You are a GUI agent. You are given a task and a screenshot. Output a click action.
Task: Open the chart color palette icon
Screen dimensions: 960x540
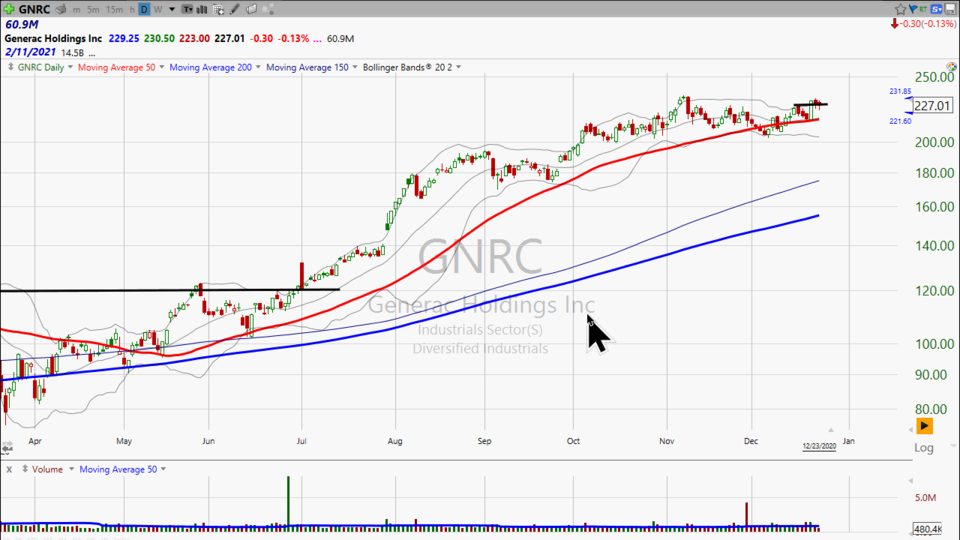(x=951, y=66)
